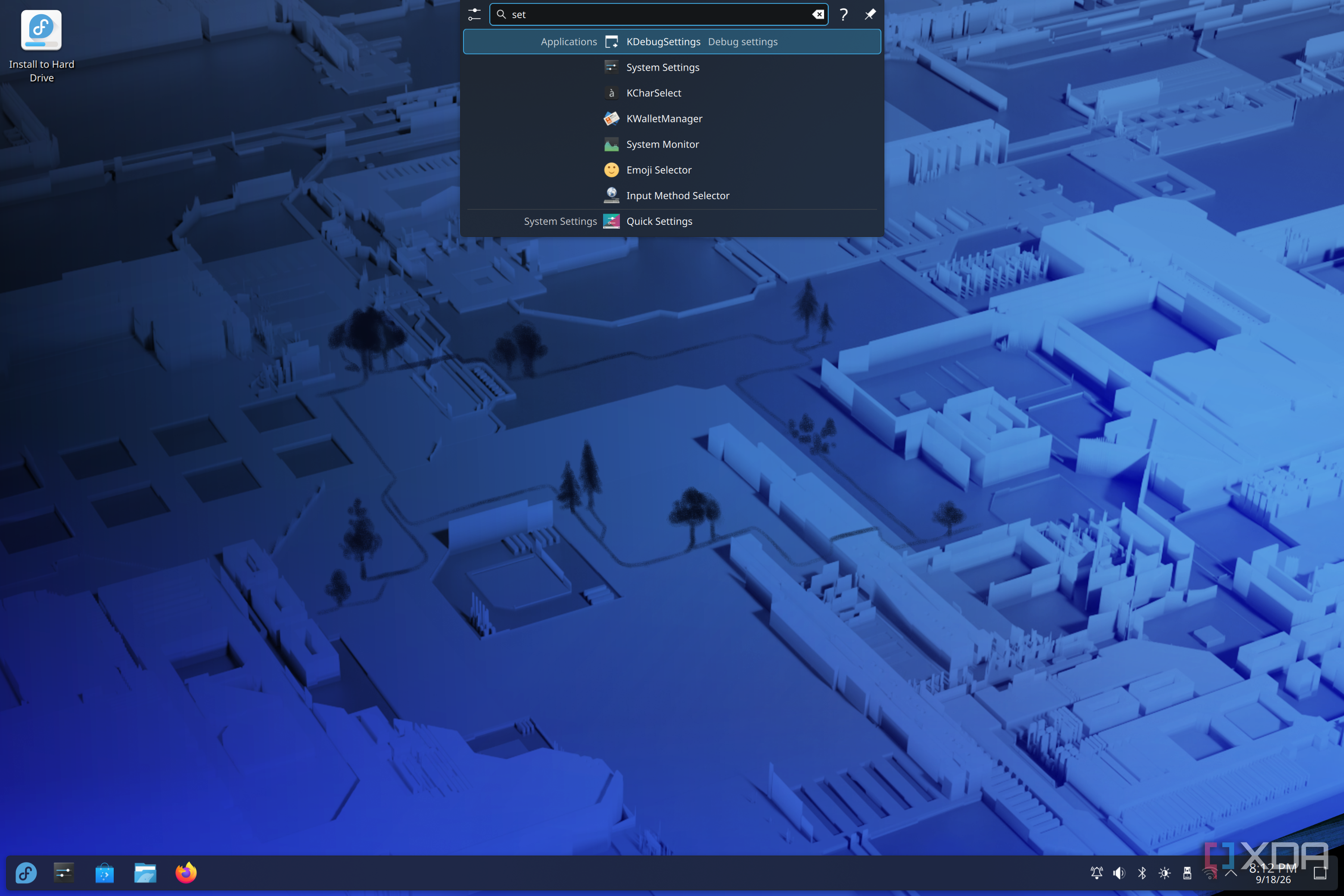Open Dolphin file manager from taskbar

click(x=145, y=873)
